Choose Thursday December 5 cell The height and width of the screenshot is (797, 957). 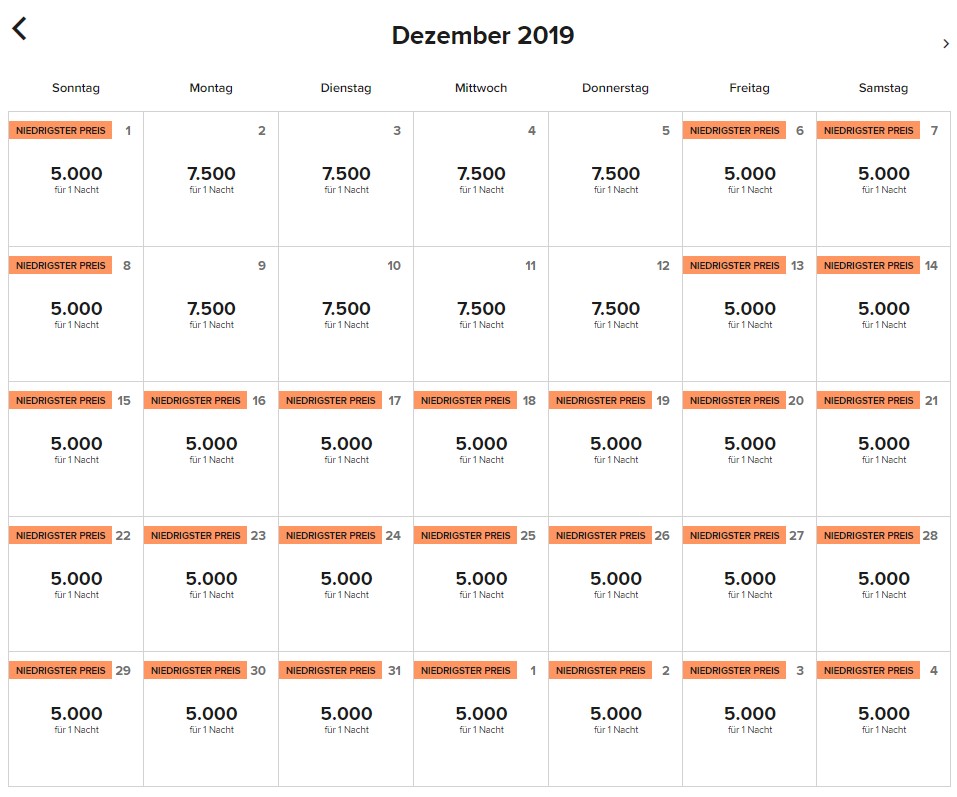pos(615,179)
